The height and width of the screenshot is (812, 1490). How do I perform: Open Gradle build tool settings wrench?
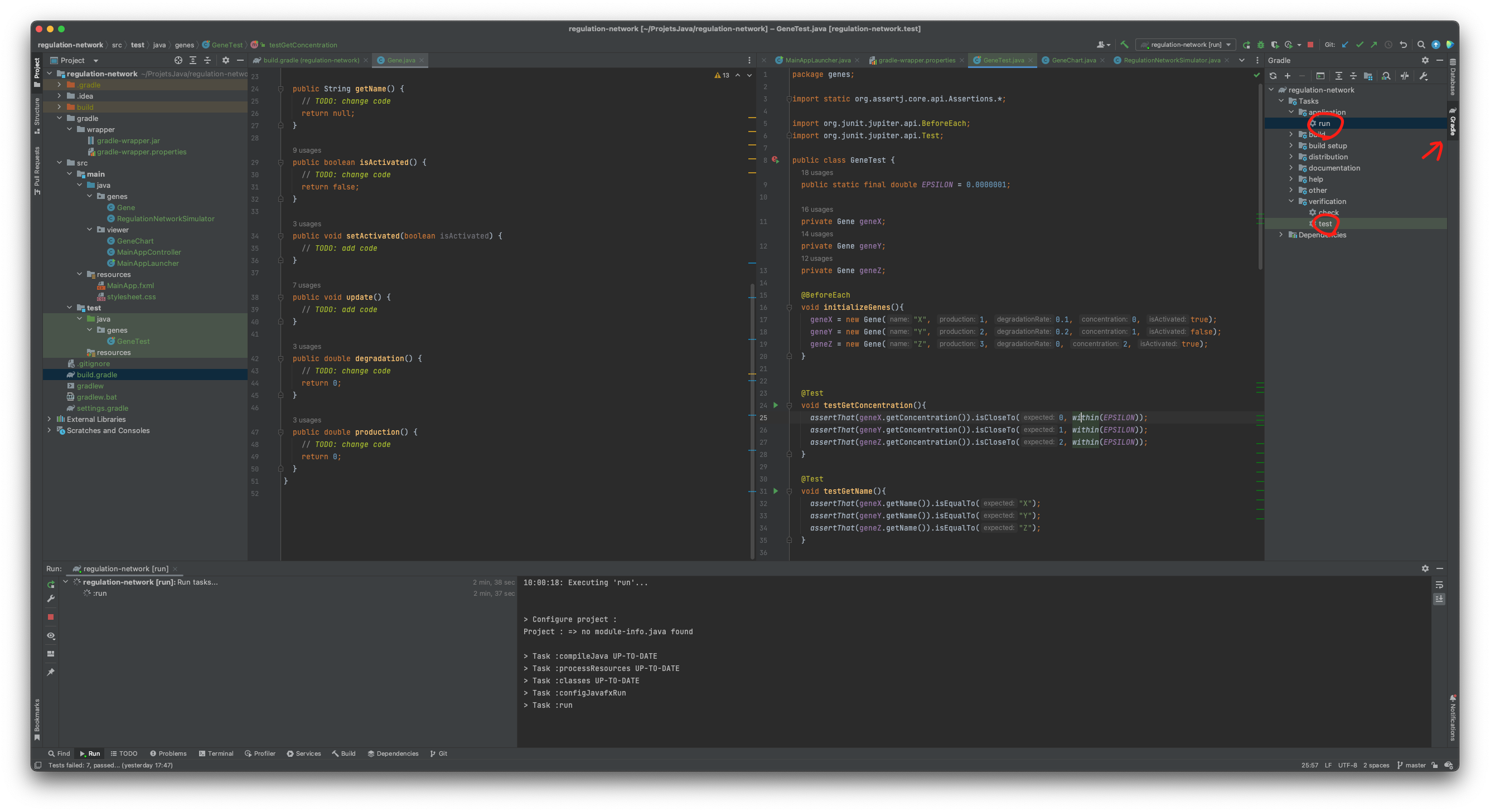pos(1424,76)
